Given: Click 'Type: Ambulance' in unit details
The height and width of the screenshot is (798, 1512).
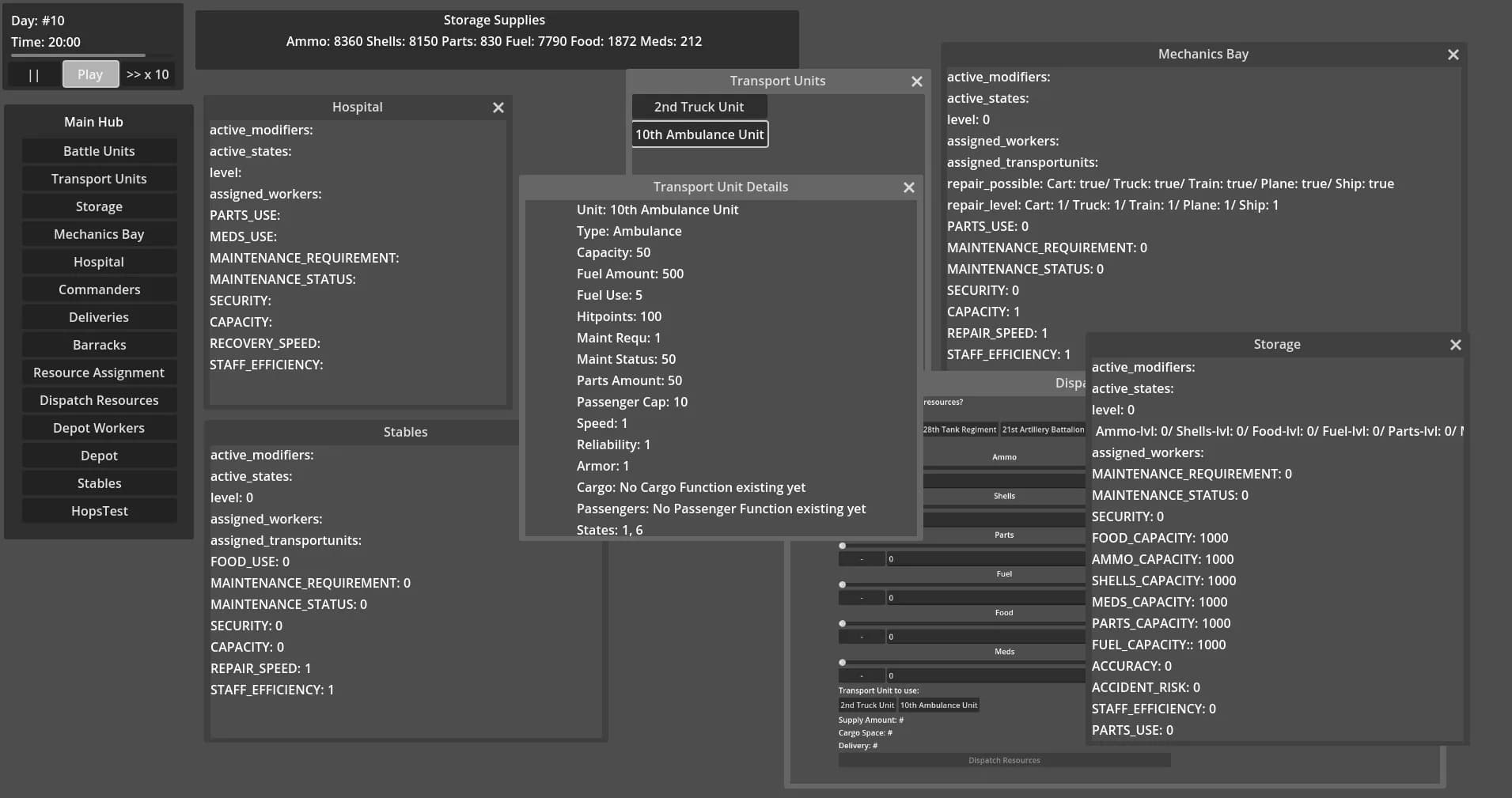Looking at the screenshot, I should [x=629, y=231].
